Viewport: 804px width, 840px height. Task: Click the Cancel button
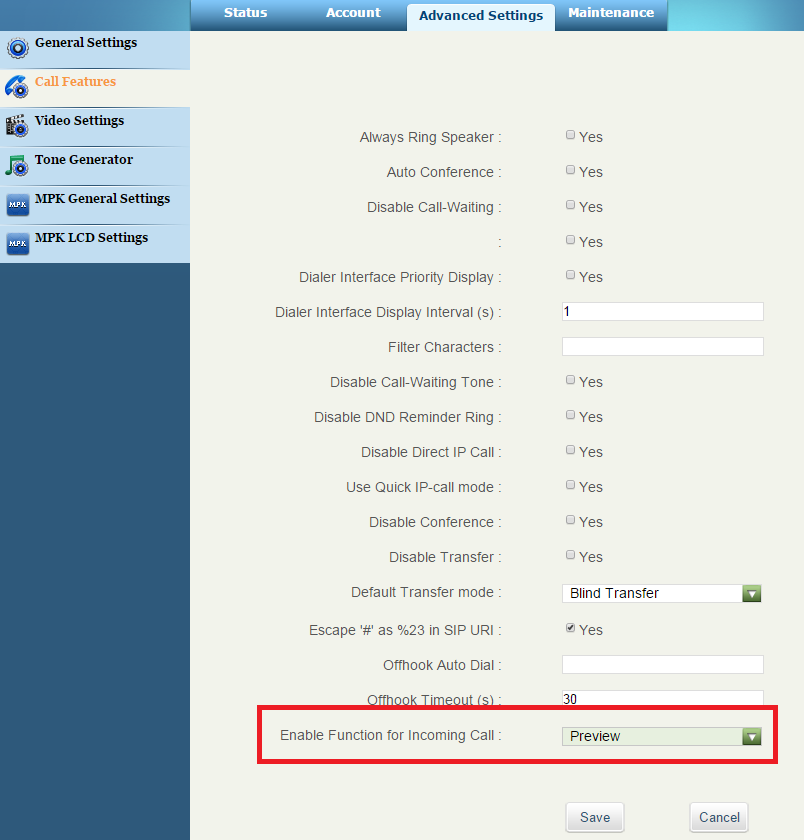[719, 817]
